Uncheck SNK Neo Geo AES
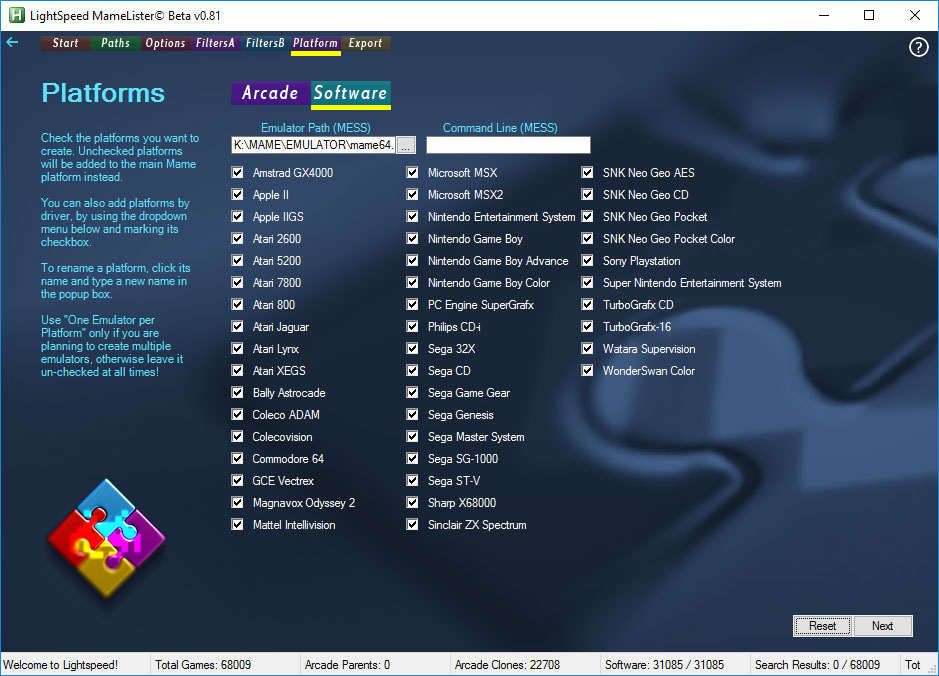Image resolution: width=939 pixels, height=676 pixels. click(x=587, y=172)
